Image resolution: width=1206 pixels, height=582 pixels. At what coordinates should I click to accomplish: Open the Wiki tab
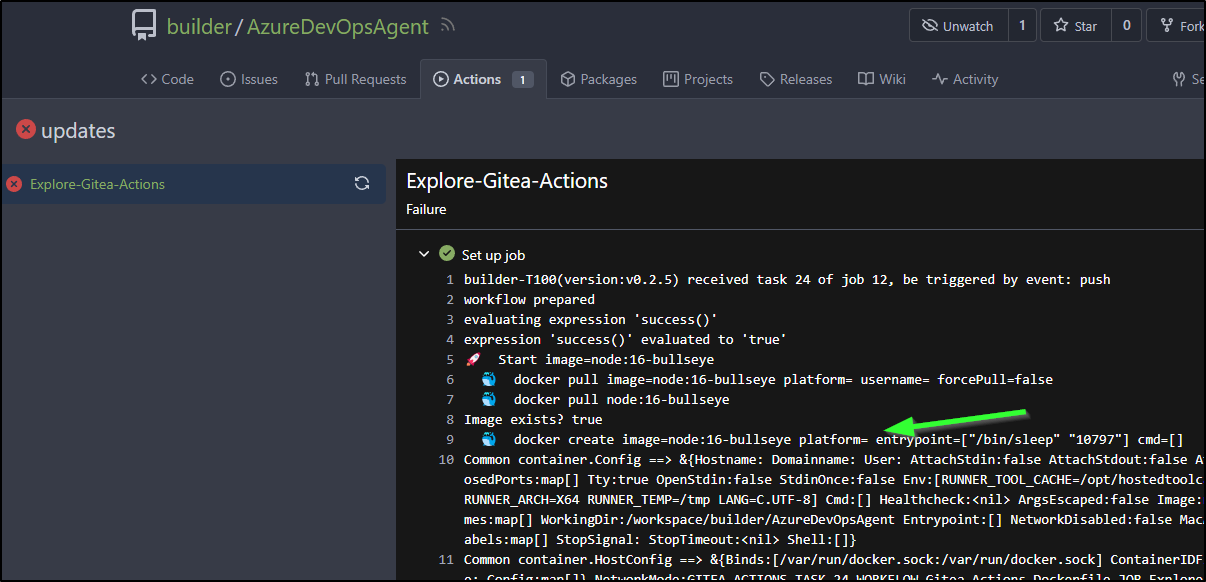(x=882, y=79)
